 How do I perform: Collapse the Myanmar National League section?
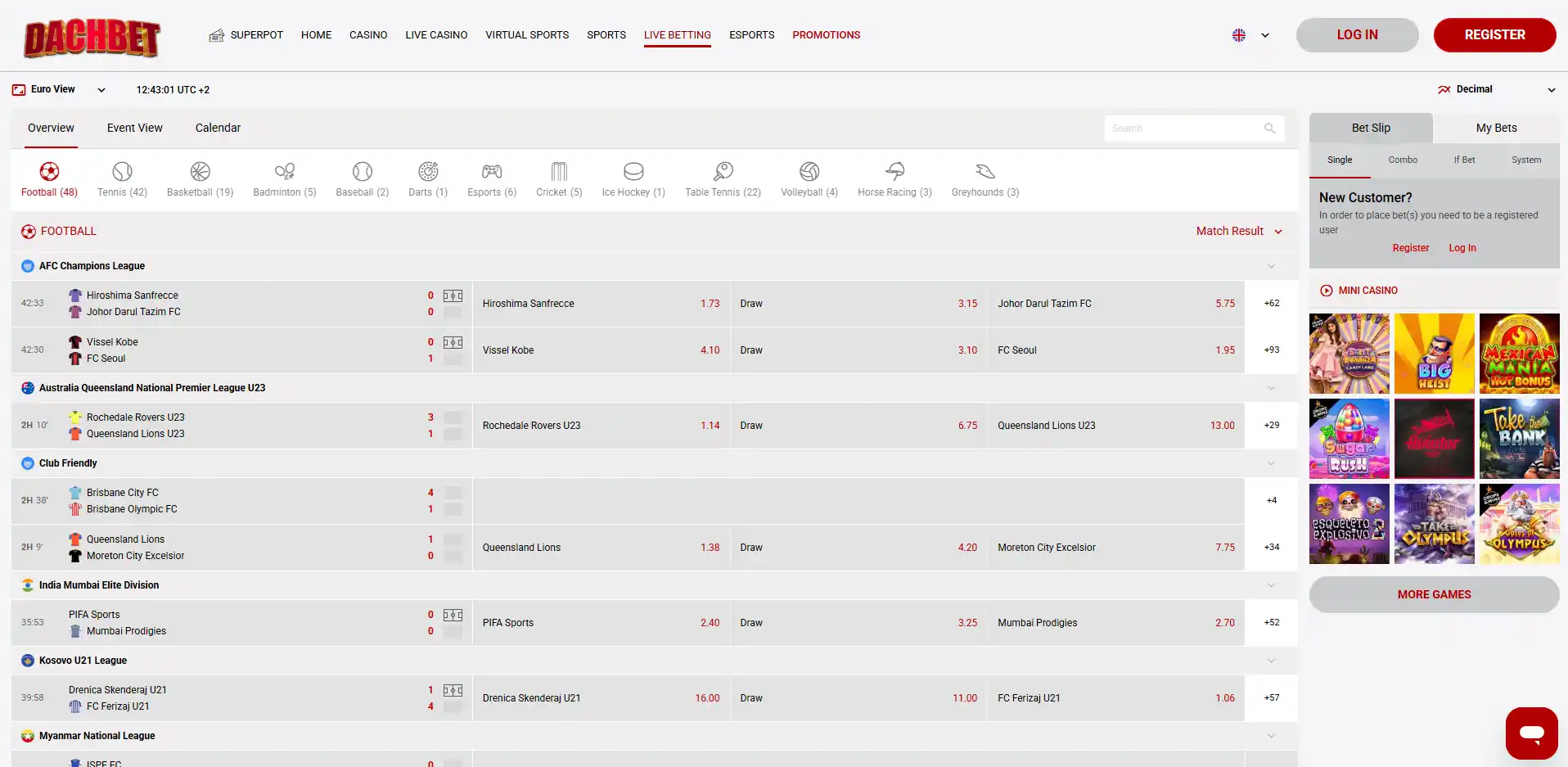click(x=1271, y=736)
